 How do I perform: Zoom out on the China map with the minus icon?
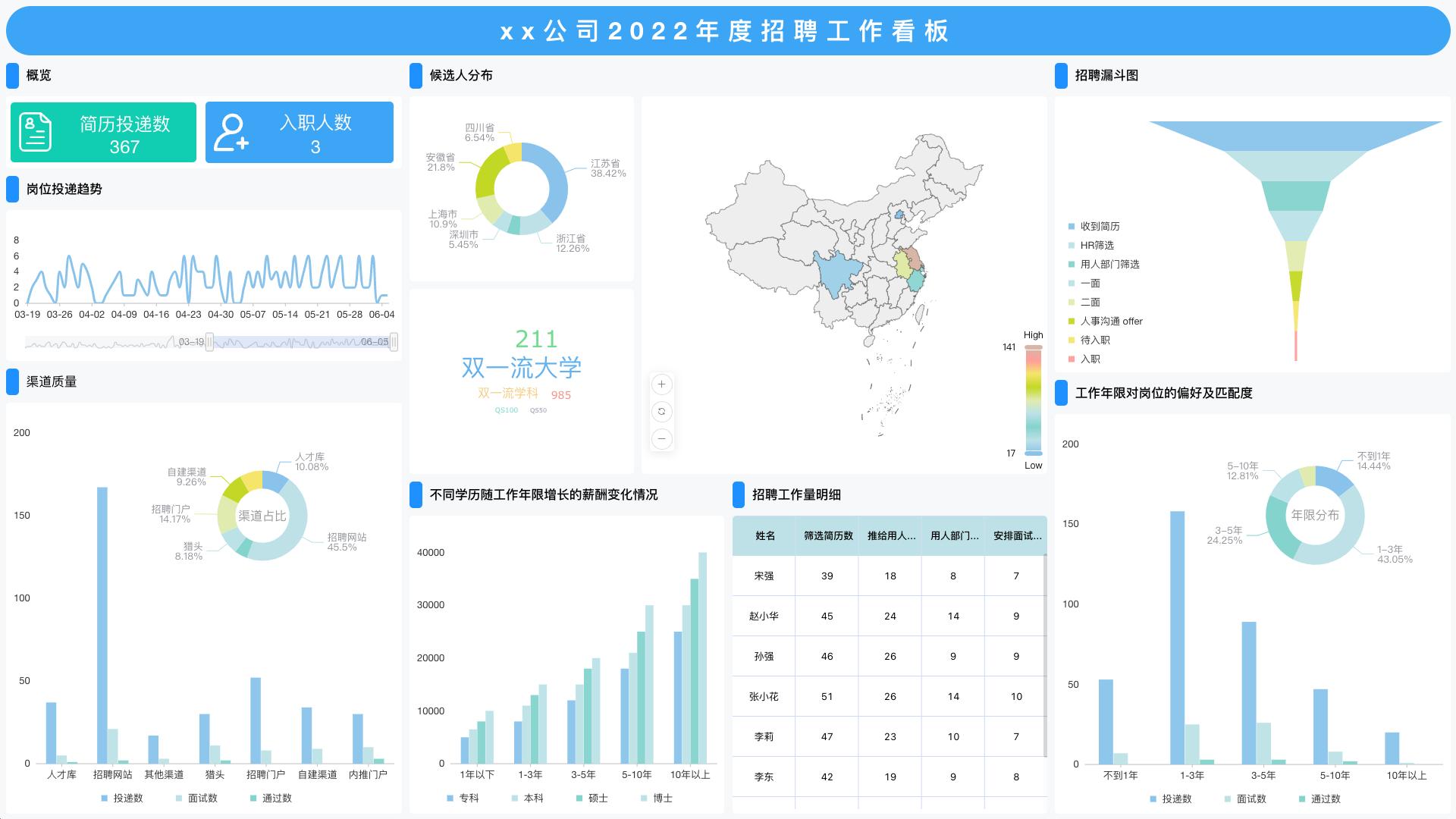(661, 439)
